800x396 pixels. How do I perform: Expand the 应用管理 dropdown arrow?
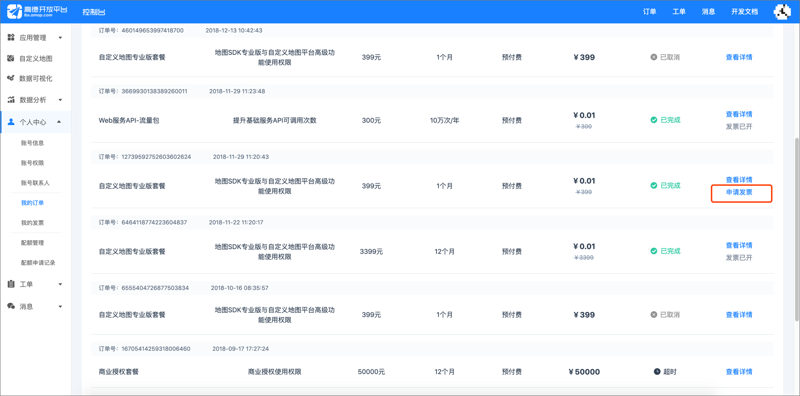[60, 38]
